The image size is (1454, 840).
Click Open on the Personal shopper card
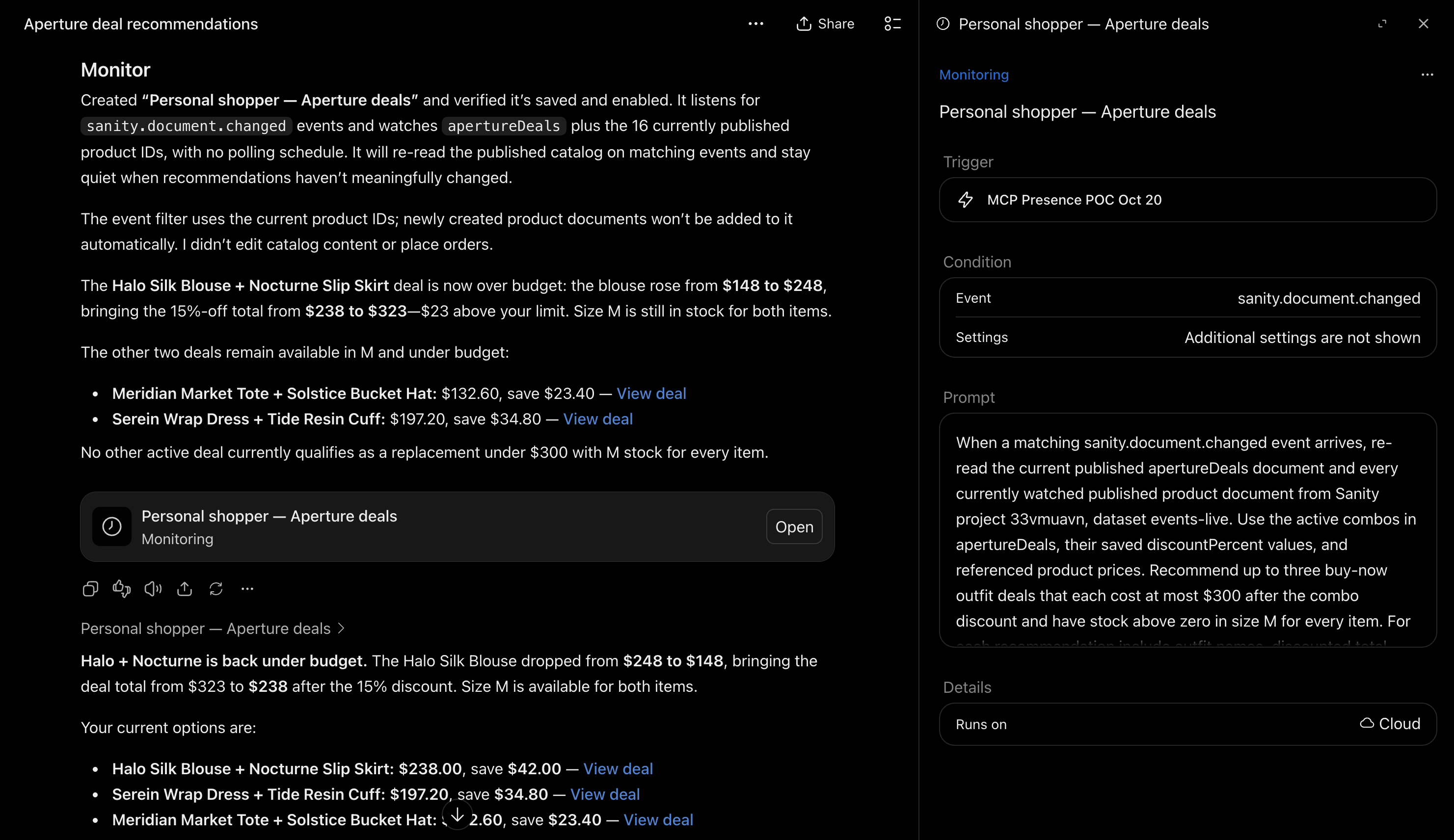tap(794, 526)
